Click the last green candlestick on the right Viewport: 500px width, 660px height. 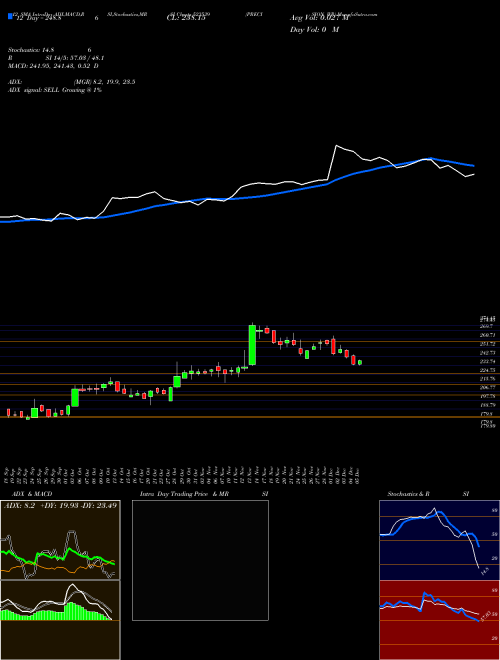(360, 362)
